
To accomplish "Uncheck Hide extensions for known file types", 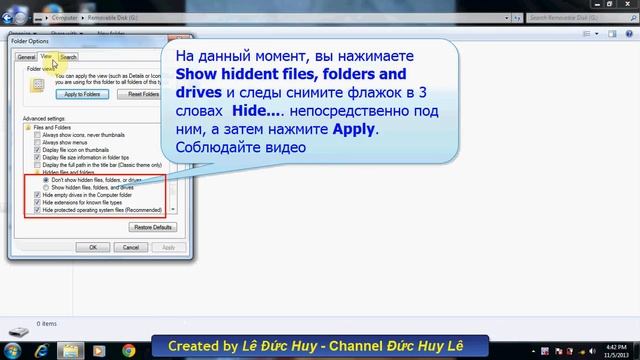I will (37, 202).
